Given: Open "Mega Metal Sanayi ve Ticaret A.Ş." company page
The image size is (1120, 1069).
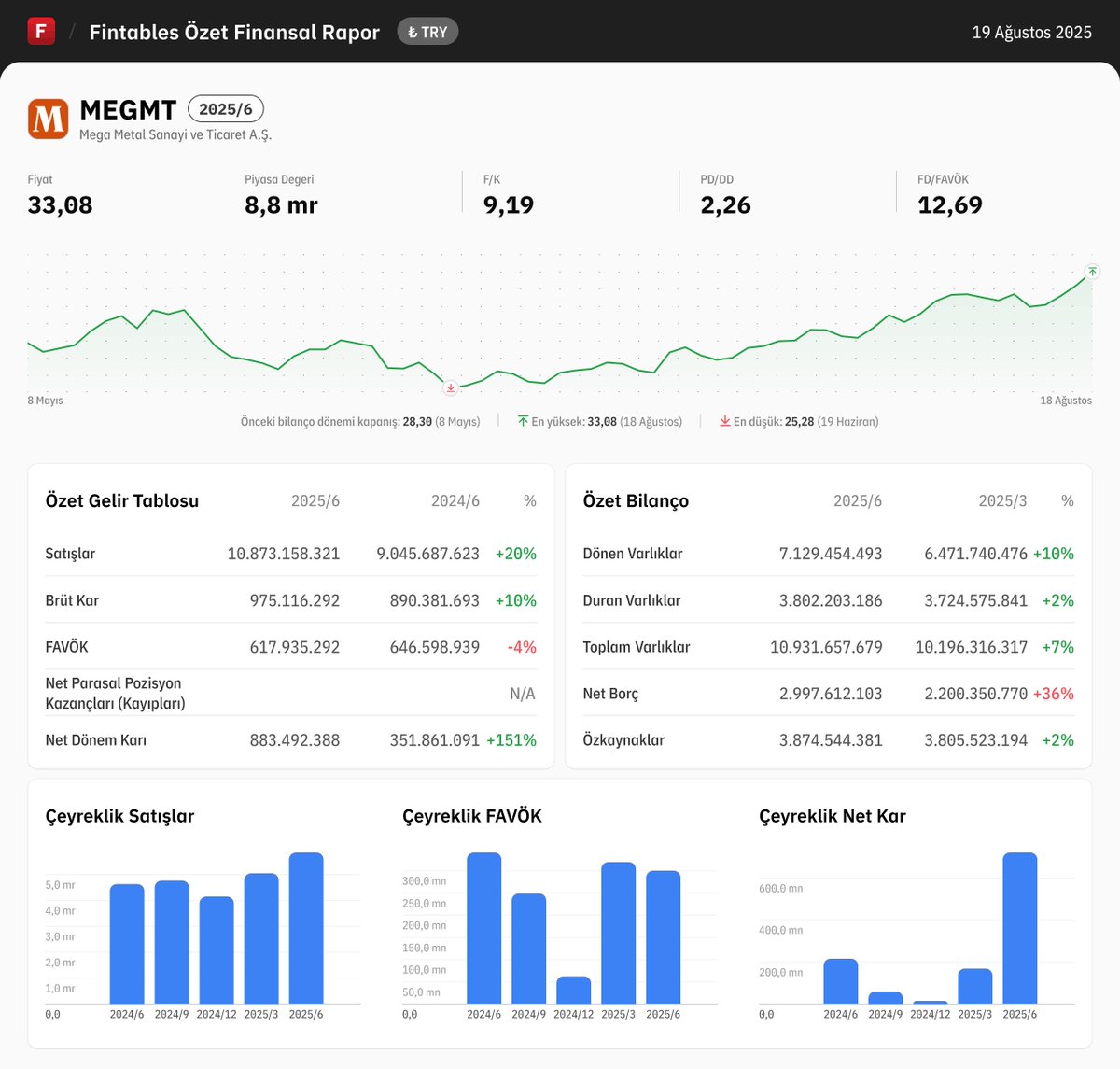Looking at the screenshot, I should 175,135.
